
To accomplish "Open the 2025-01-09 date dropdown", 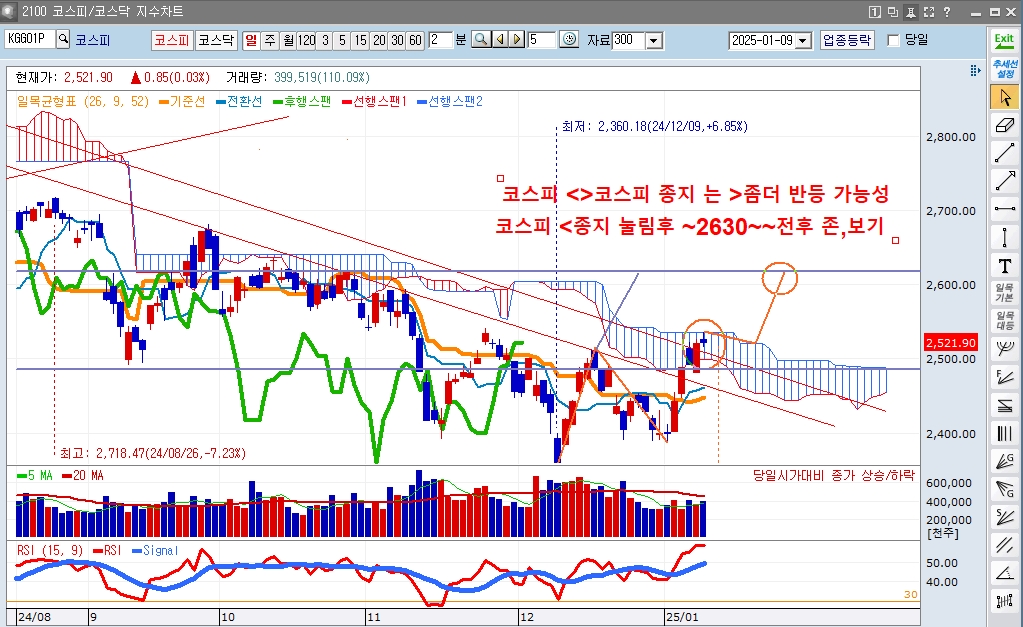I will click(804, 40).
